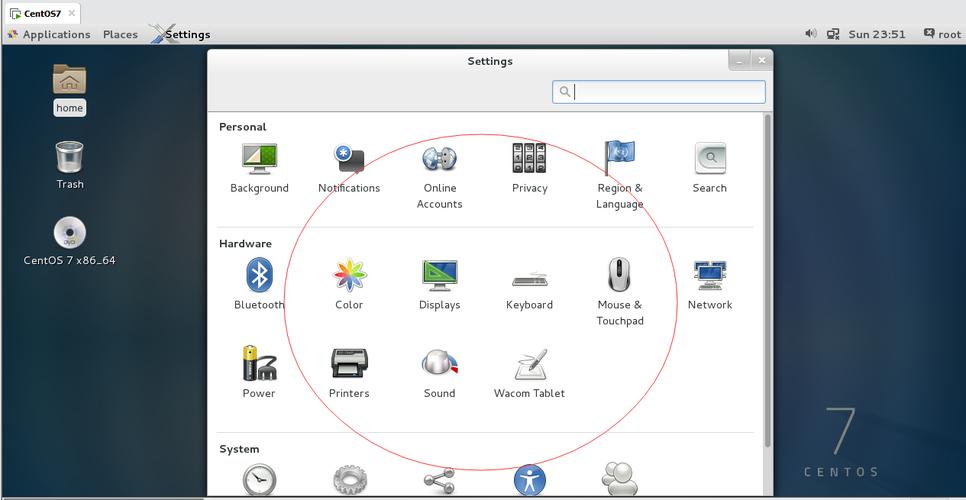The height and width of the screenshot is (500, 966).
Task: Open the Online Accounts panel
Action: (439, 175)
